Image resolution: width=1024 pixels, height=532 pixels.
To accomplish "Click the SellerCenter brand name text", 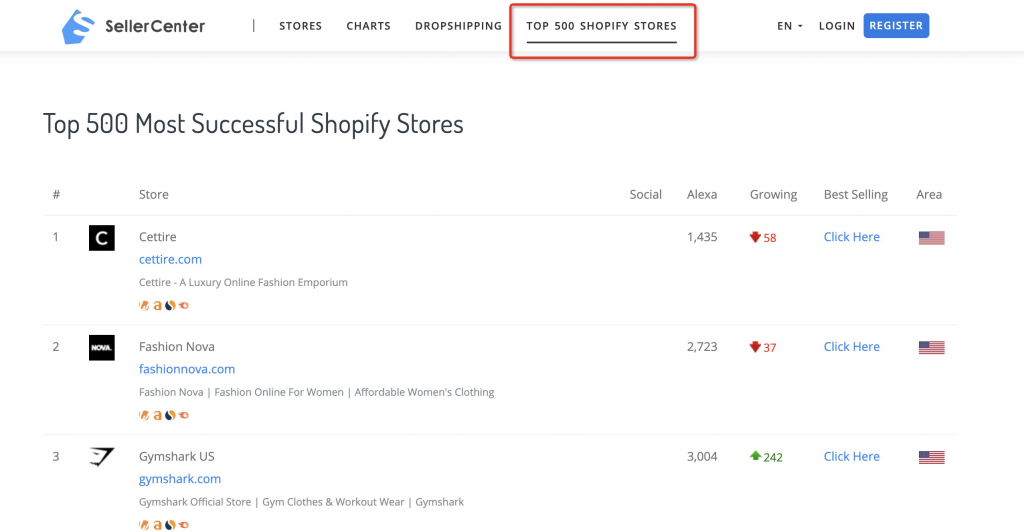I will pos(155,26).
